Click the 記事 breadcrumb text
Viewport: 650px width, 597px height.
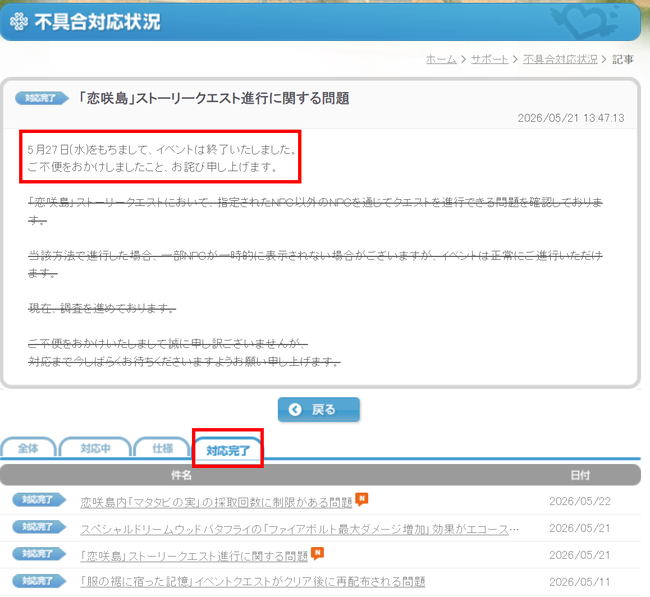(x=623, y=60)
